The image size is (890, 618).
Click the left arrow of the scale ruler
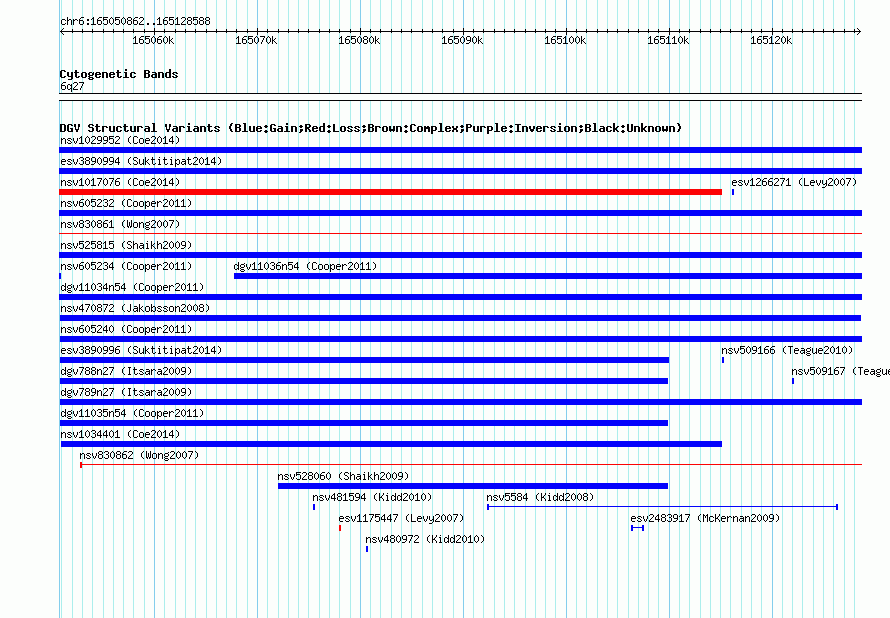[62, 32]
